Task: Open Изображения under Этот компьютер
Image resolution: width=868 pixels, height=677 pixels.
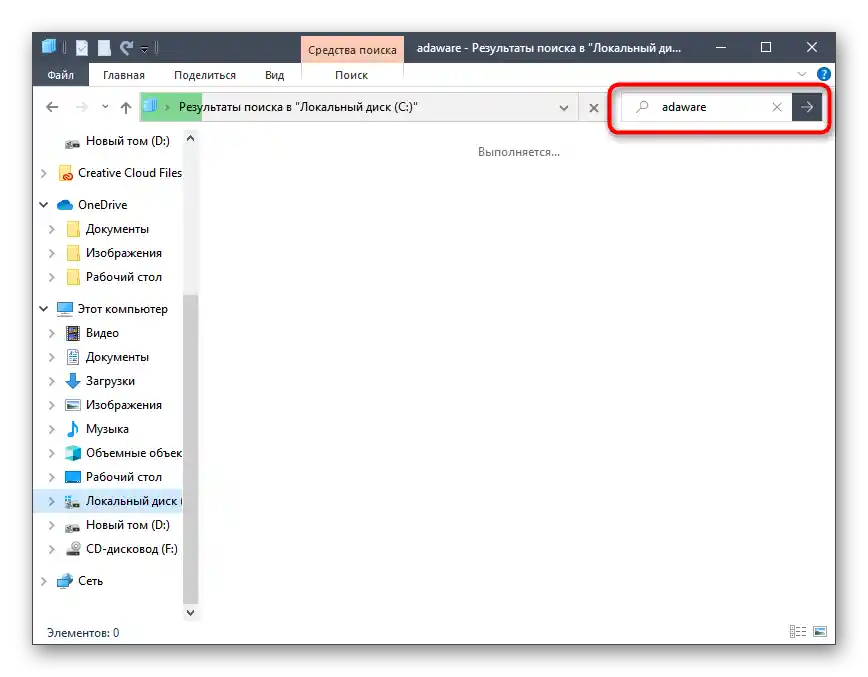Action: (x=123, y=405)
